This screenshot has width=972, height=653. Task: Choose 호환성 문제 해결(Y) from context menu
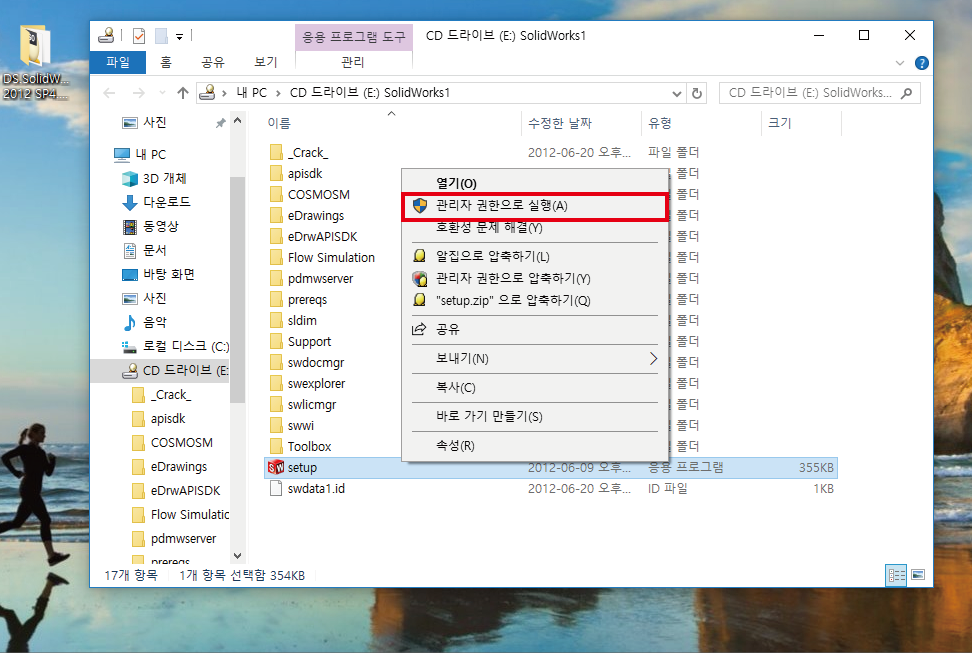(x=536, y=228)
